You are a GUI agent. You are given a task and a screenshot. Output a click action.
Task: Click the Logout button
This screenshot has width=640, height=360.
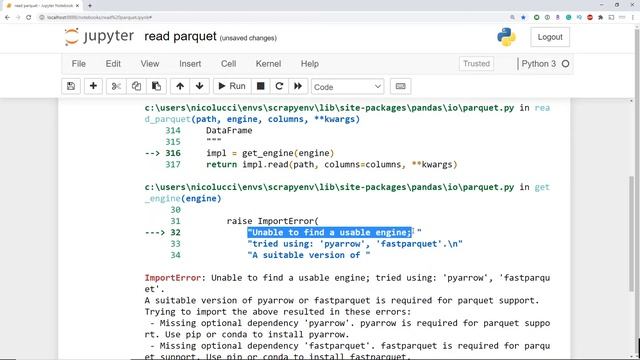(x=550, y=37)
